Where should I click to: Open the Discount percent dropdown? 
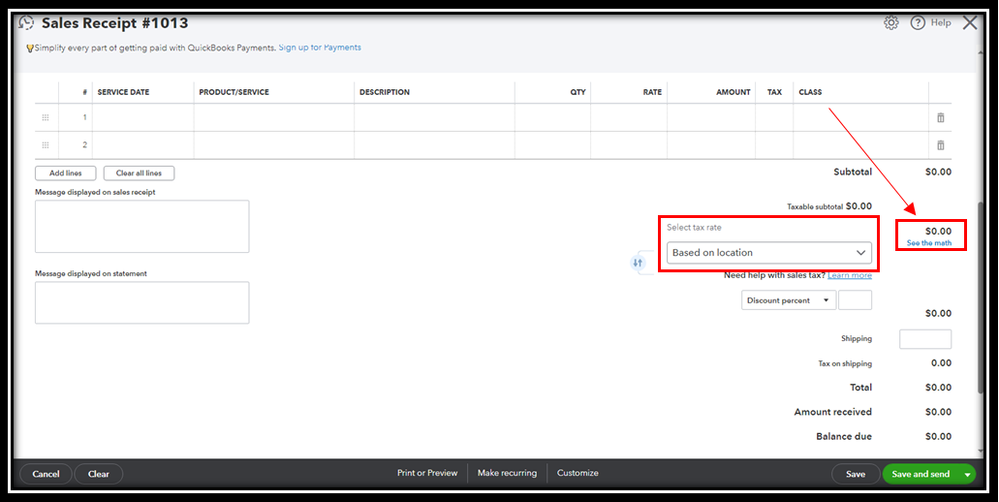point(788,300)
